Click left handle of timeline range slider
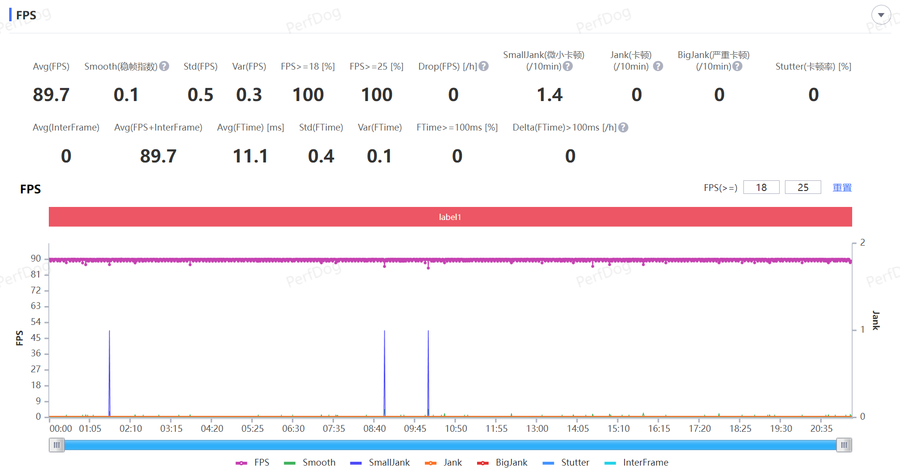The width and height of the screenshot is (900, 469). (x=57, y=445)
